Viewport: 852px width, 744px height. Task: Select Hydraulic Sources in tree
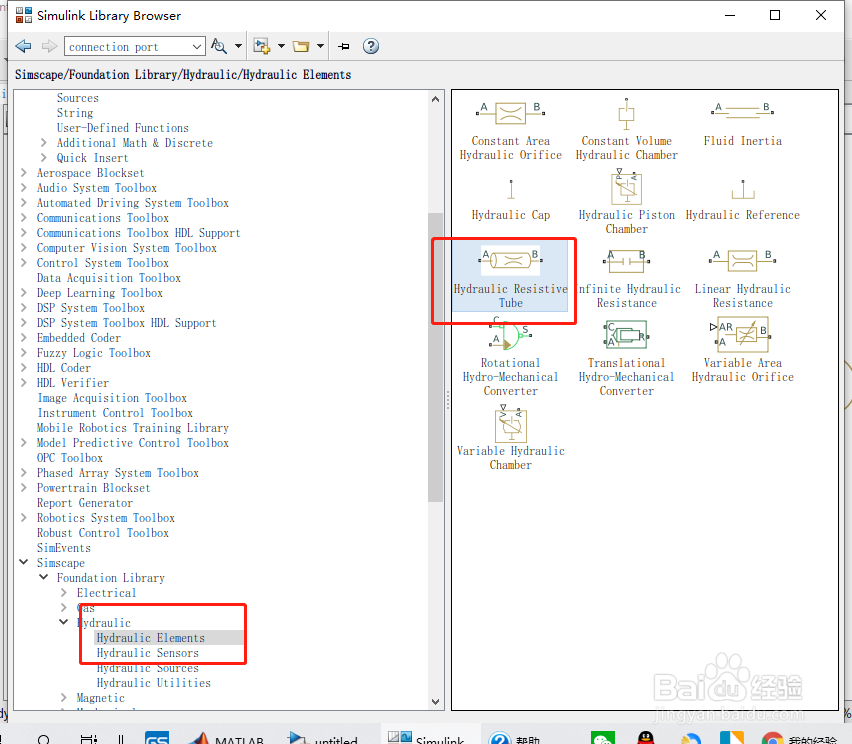(x=148, y=668)
